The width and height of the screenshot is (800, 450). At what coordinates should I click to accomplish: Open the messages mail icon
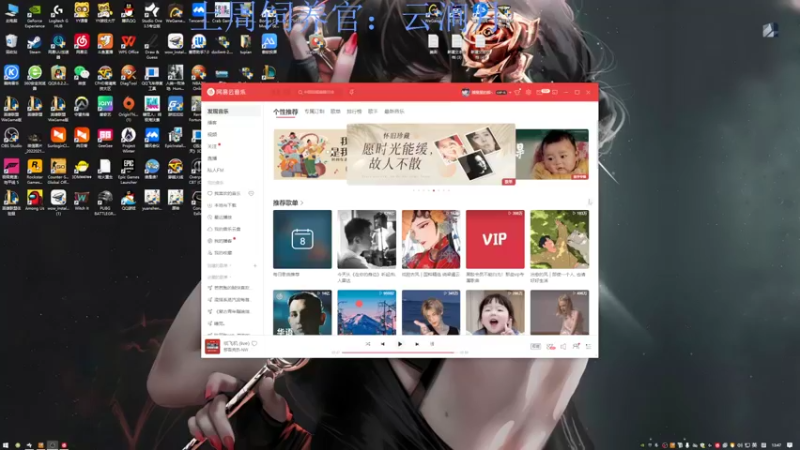click(x=540, y=92)
